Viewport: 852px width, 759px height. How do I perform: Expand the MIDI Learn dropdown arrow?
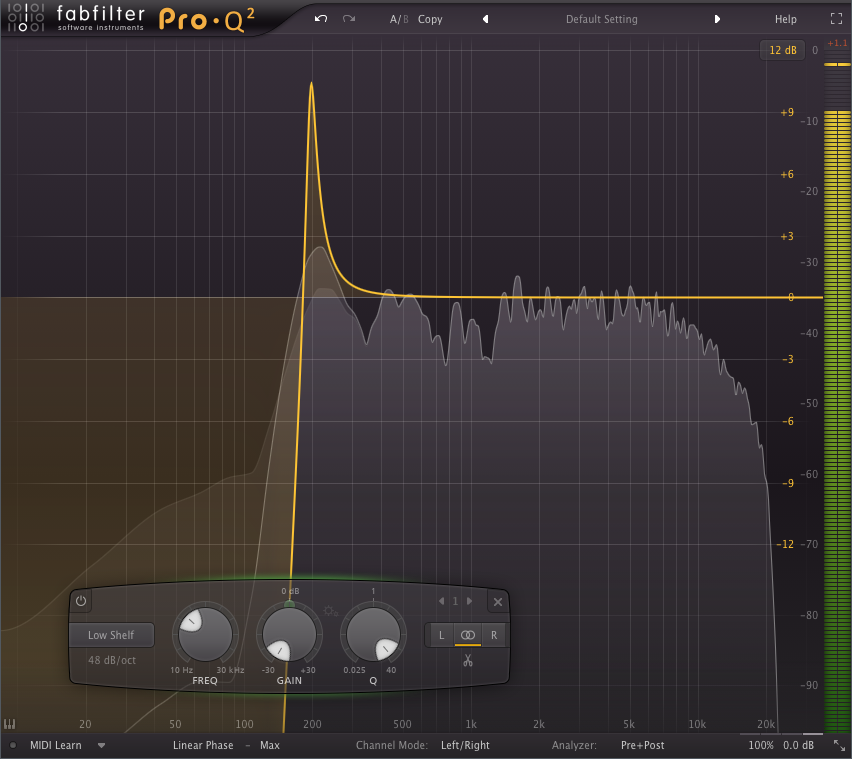pyautogui.click(x=101, y=745)
